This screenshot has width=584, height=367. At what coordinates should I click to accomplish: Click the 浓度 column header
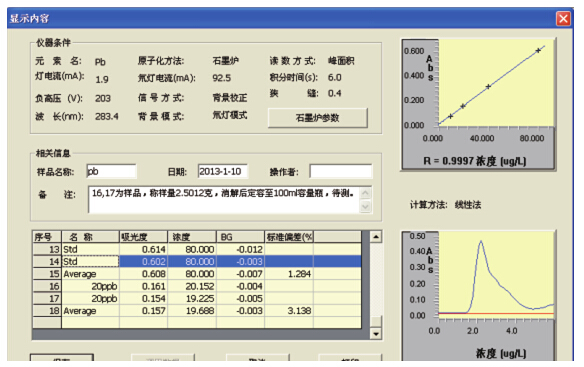tap(192, 237)
